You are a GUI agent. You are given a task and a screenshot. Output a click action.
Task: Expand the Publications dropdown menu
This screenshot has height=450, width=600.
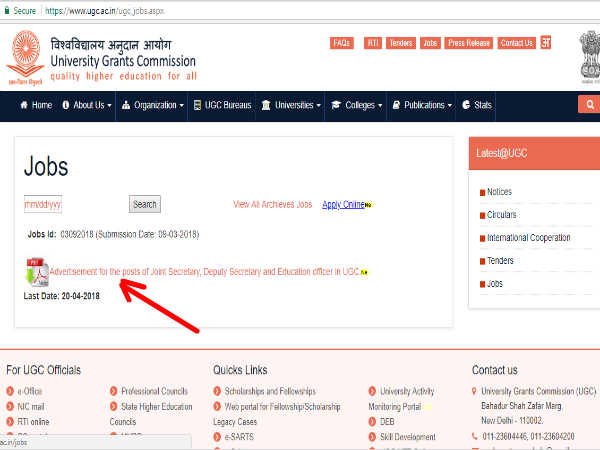(x=422, y=105)
